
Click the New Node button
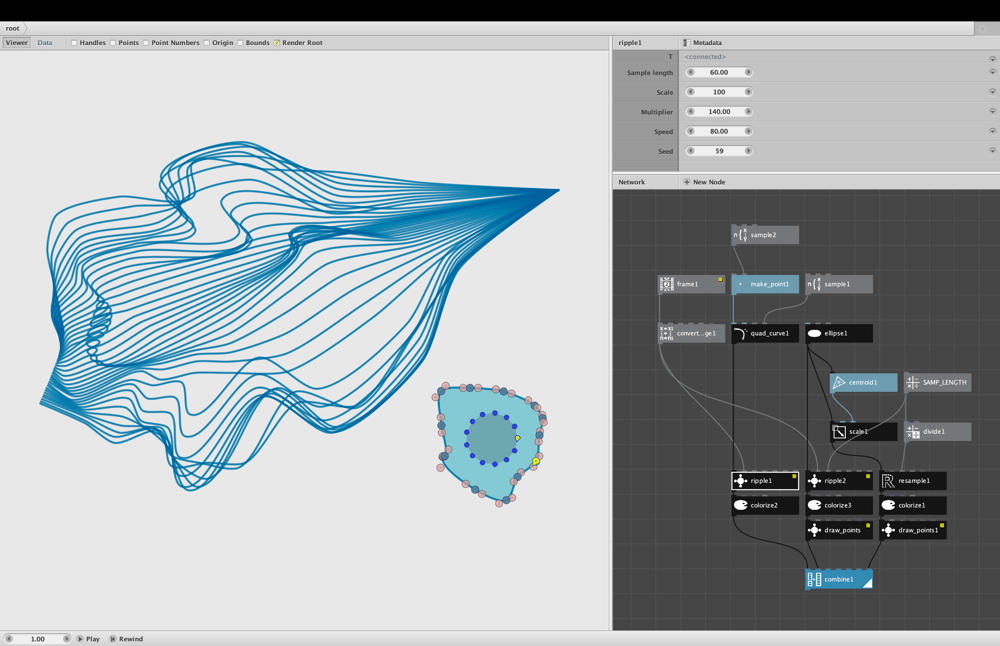coord(704,182)
